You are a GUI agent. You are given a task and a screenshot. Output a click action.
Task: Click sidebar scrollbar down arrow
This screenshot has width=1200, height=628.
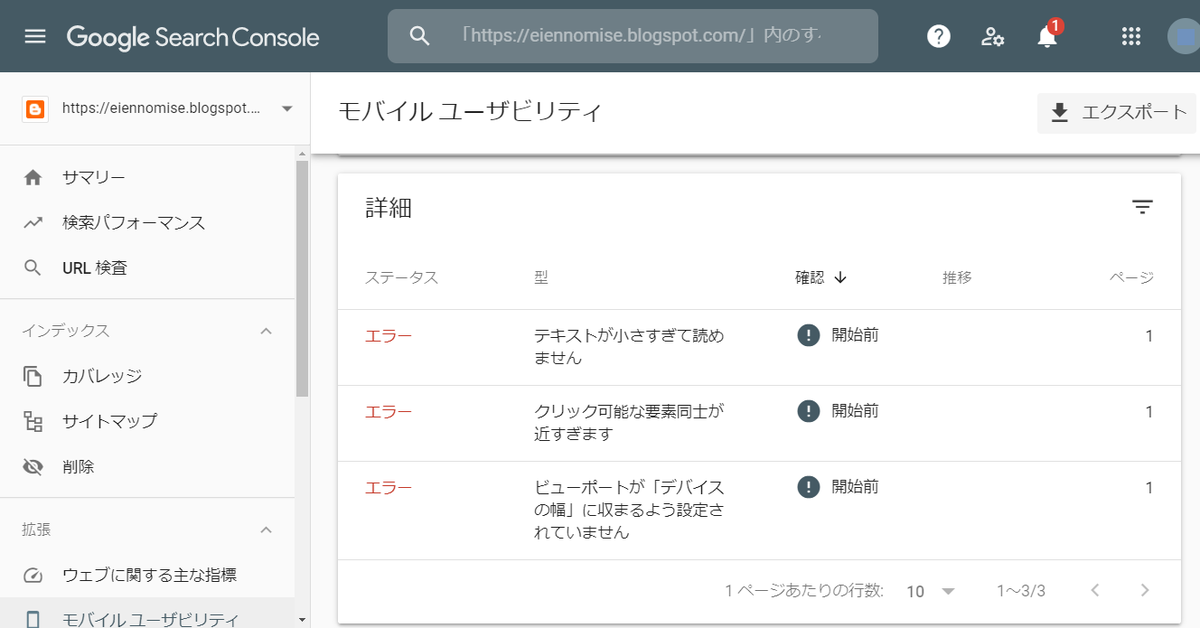pos(302,620)
